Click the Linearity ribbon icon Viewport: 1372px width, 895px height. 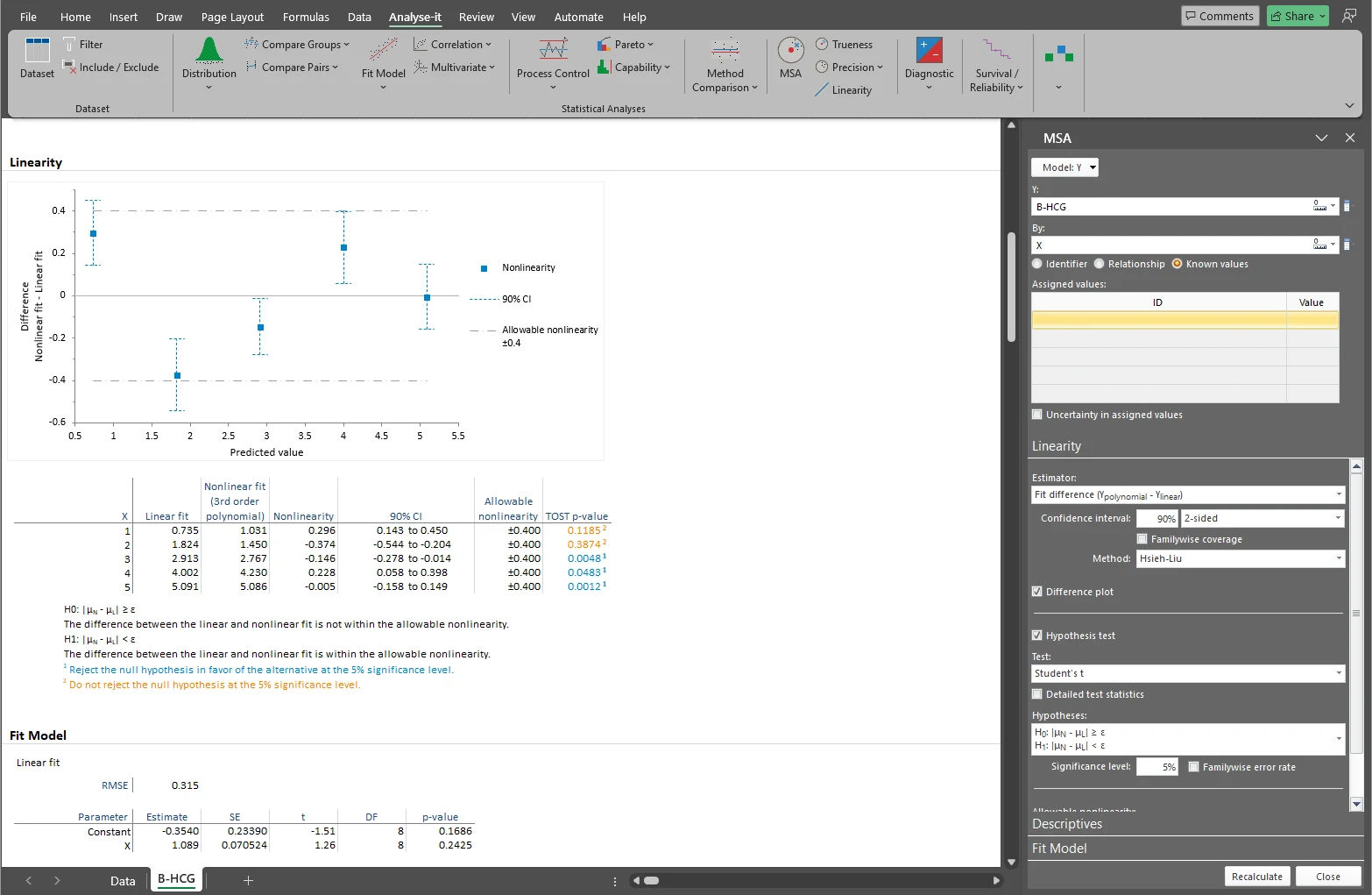[822, 89]
